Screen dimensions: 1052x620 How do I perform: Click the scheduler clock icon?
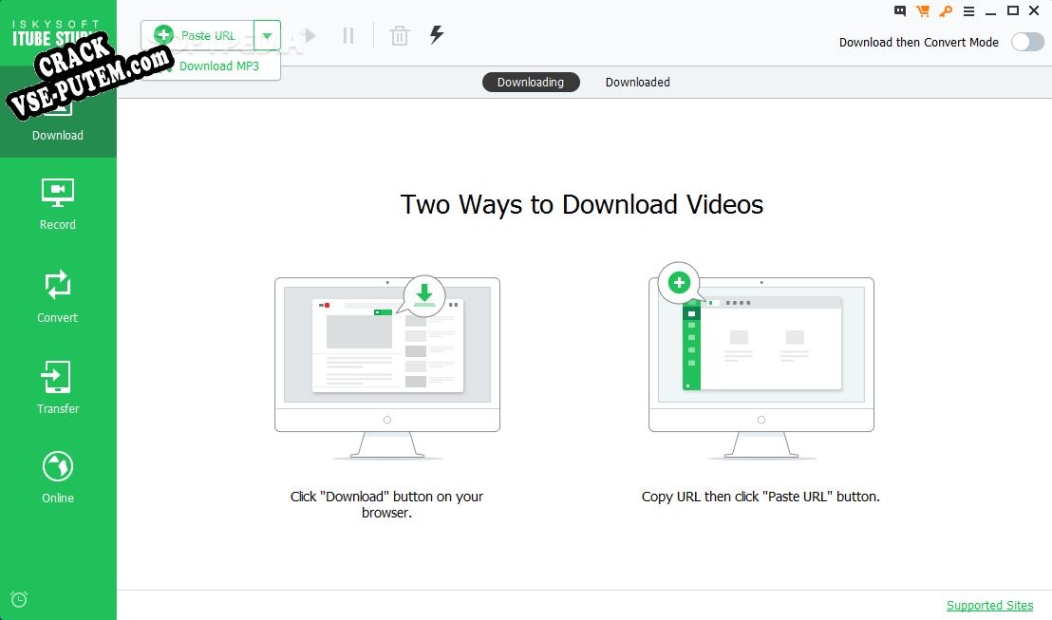(x=19, y=599)
